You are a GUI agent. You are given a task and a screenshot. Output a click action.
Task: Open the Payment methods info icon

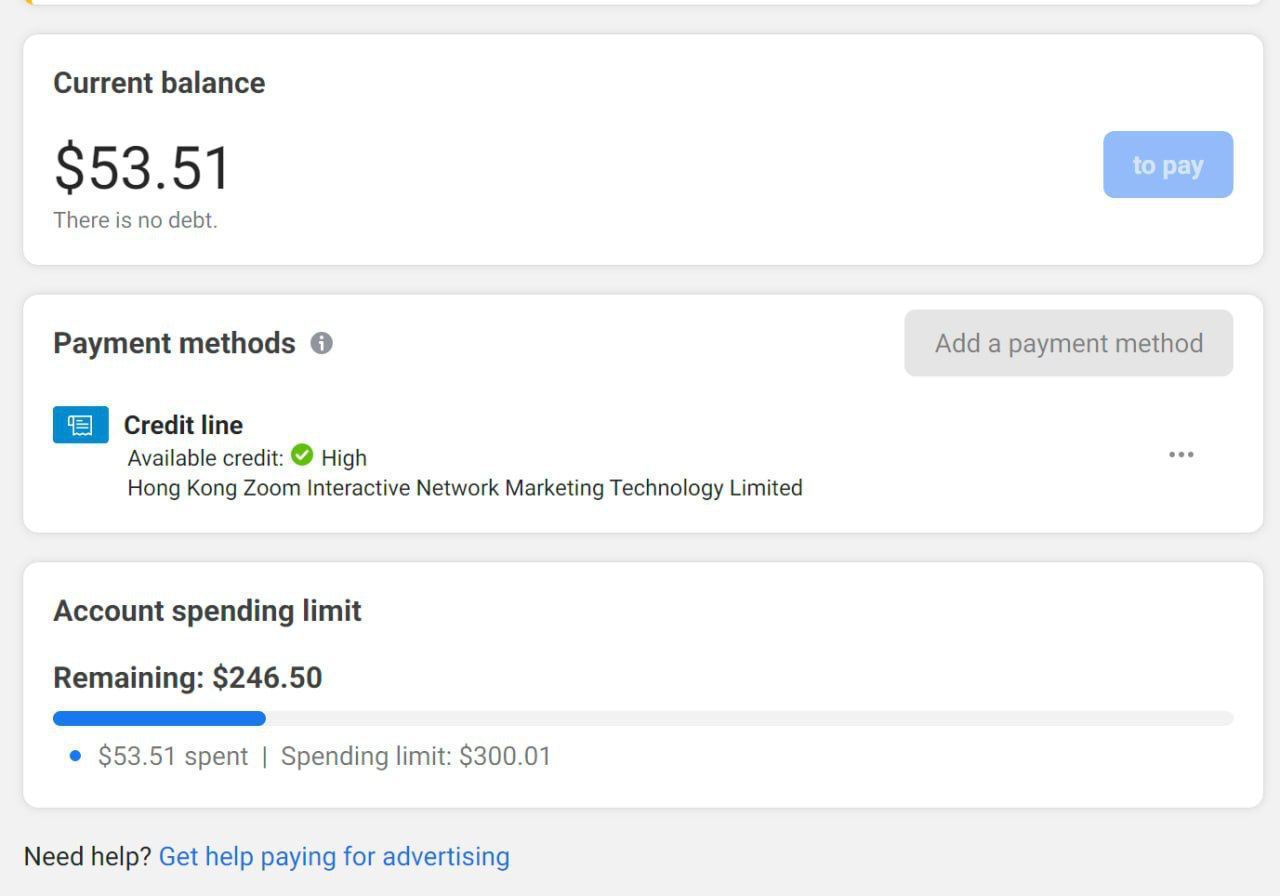[x=321, y=343]
